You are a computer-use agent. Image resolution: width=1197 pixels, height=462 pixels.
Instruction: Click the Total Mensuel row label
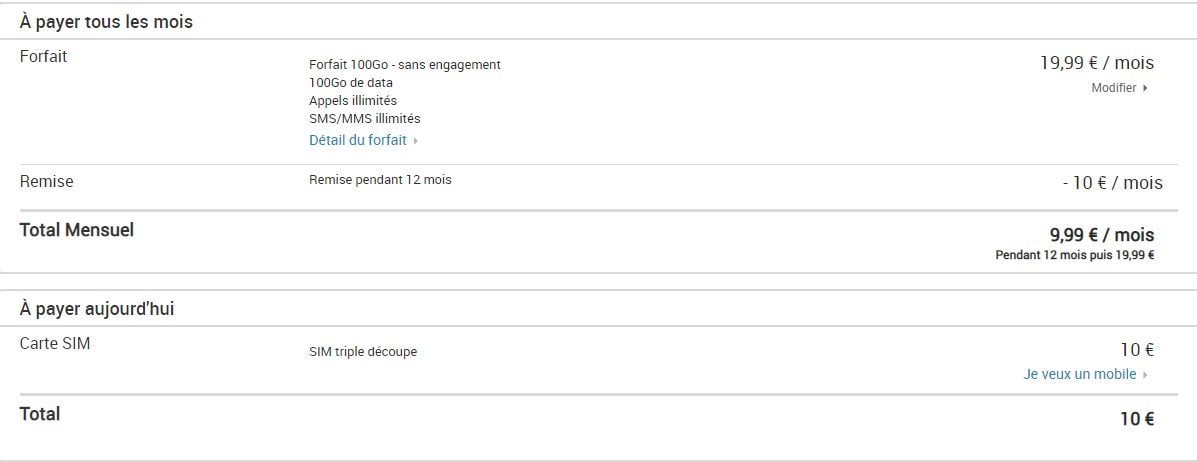pyautogui.click(x=76, y=230)
